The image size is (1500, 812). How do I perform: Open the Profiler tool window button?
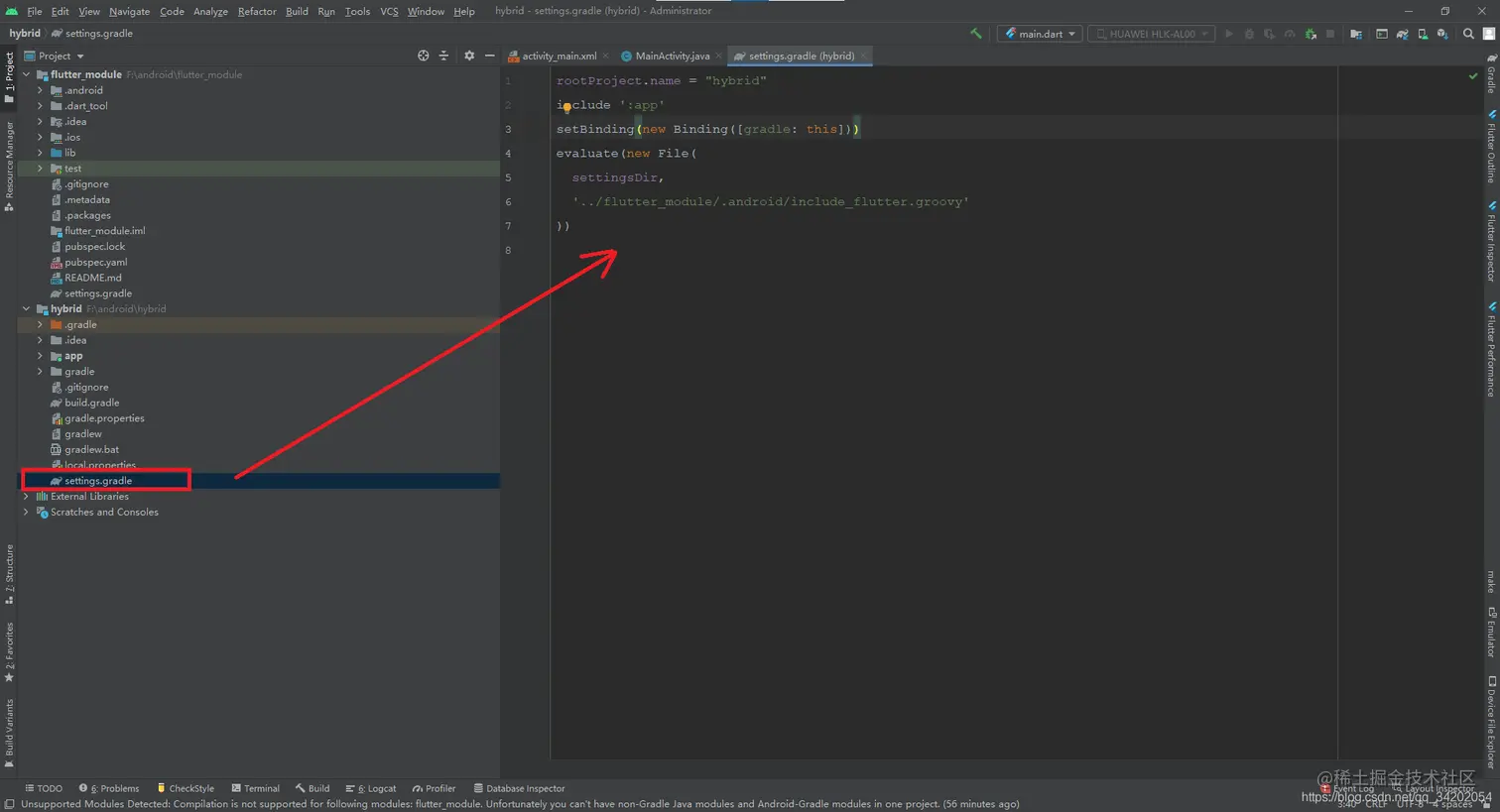(435, 789)
